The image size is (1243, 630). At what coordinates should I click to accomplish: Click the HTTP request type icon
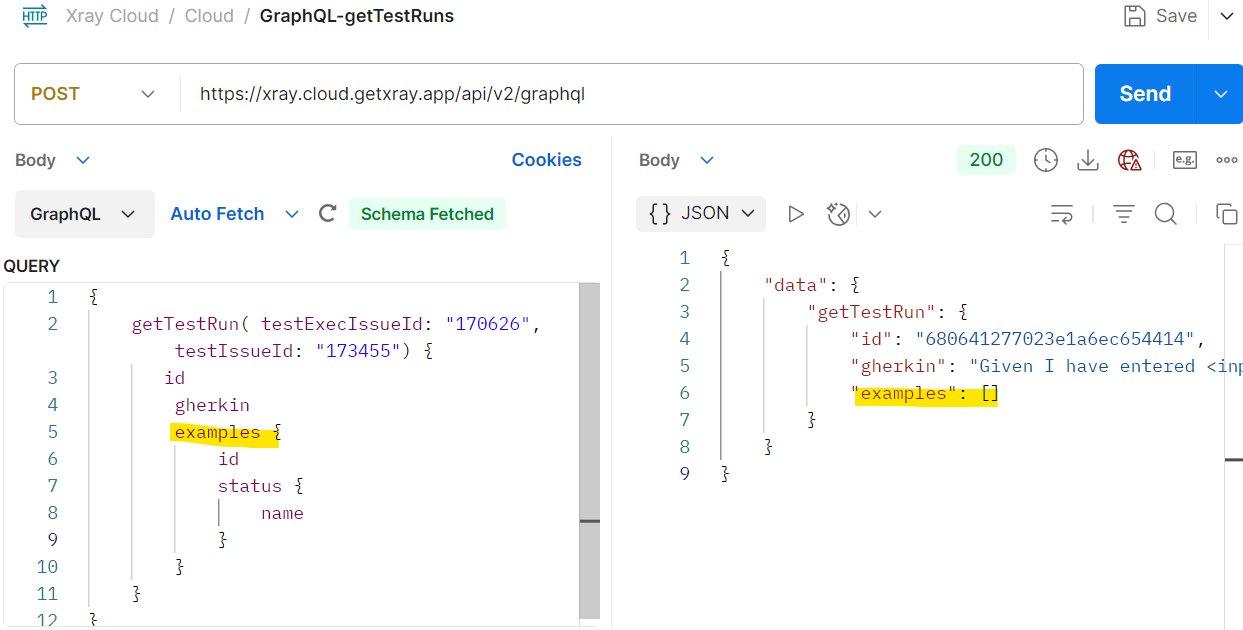[34, 16]
